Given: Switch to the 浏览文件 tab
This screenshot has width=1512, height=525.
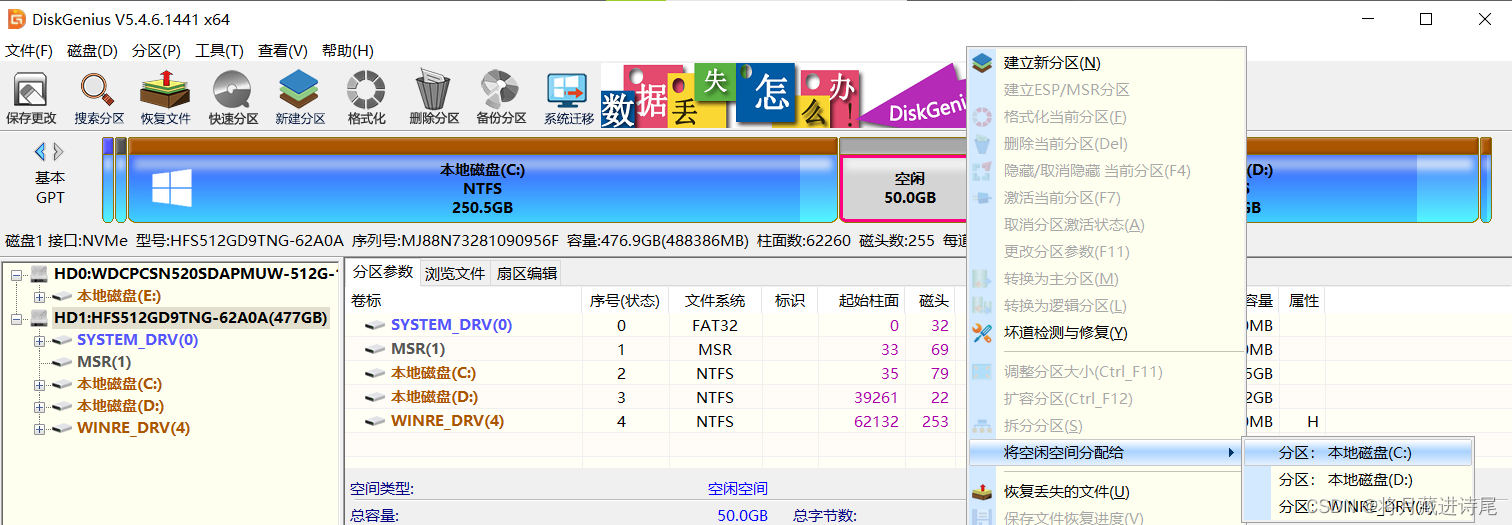Looking at the screenshot, I should coord(455,273).
